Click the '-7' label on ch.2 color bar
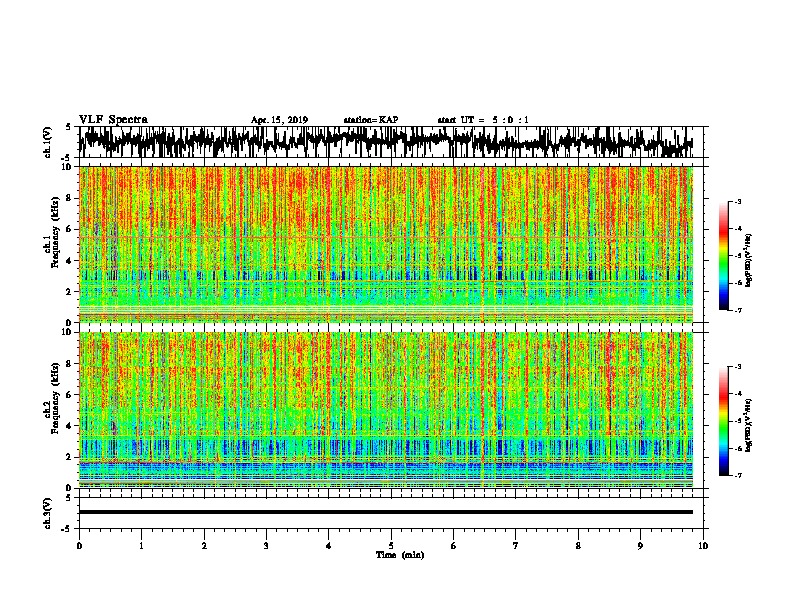 tap(738, 475)
